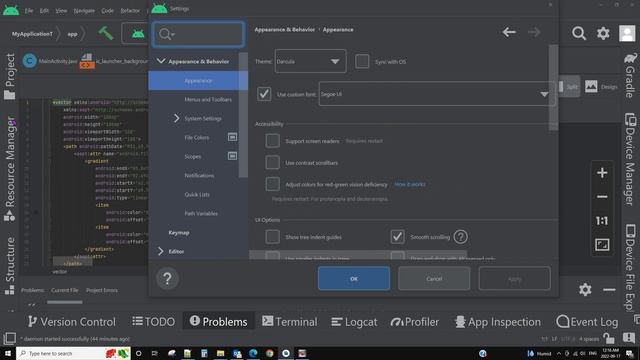Open IDE settings gear in top toolbar

coord(603,33)
